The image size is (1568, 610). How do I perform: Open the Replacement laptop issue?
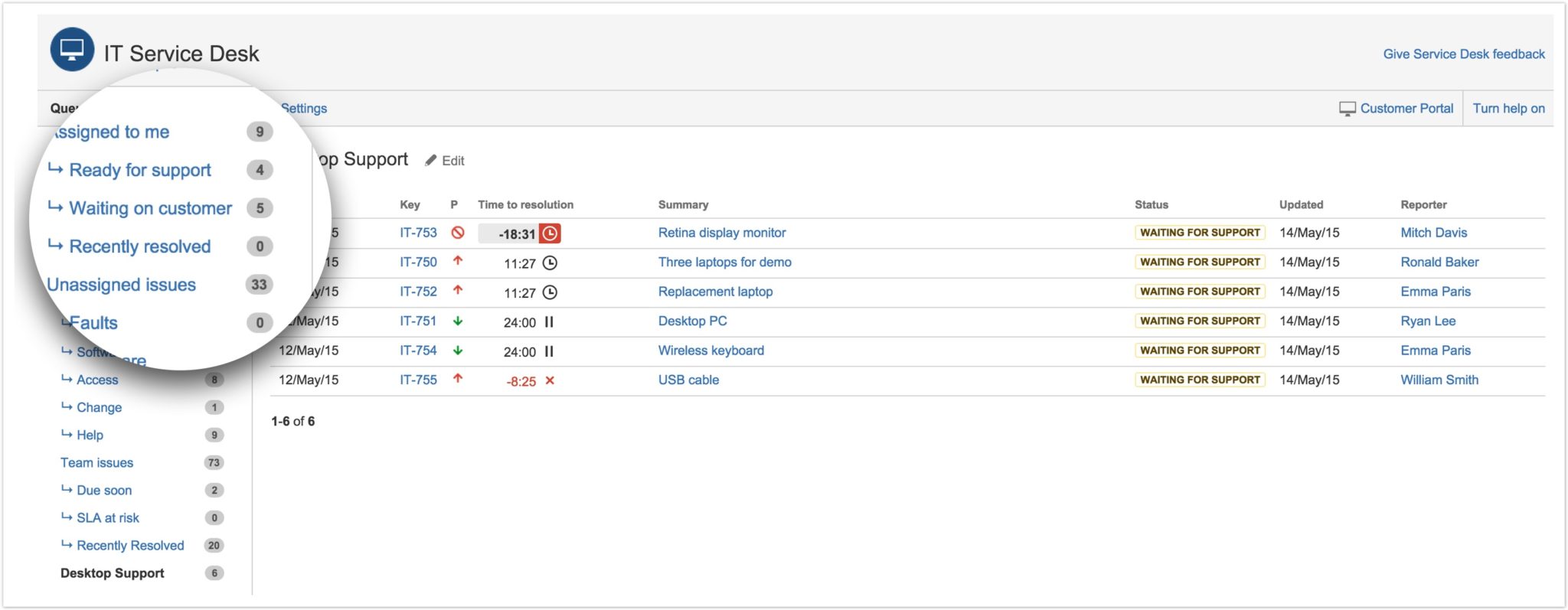pyautogui.click(x=716, y=292)
